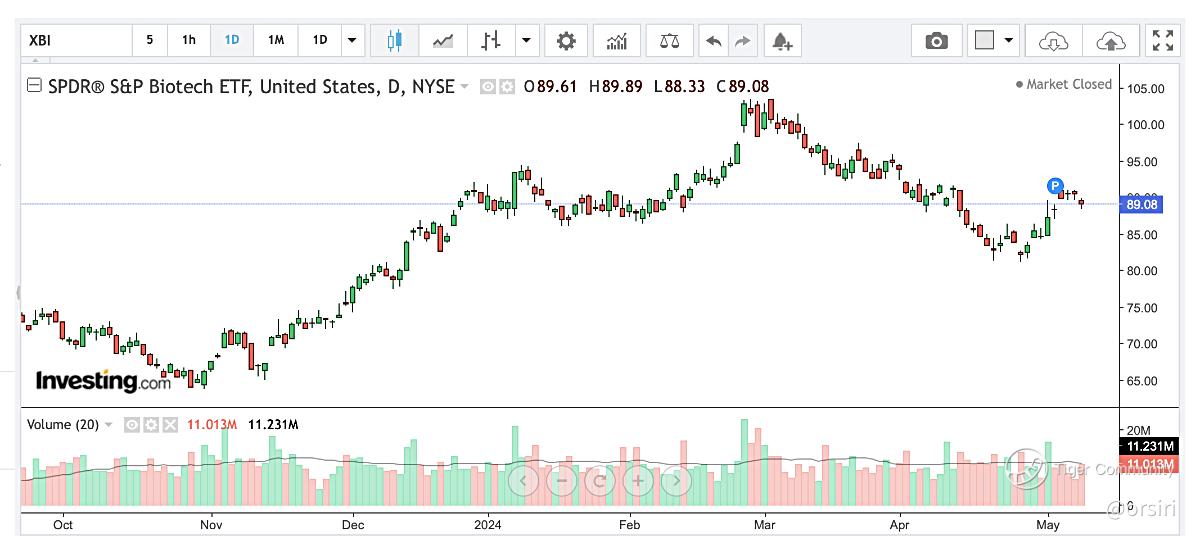Undo the last chart action
The height and width of the screenshot is (536, 1200).
coord(714,40)
